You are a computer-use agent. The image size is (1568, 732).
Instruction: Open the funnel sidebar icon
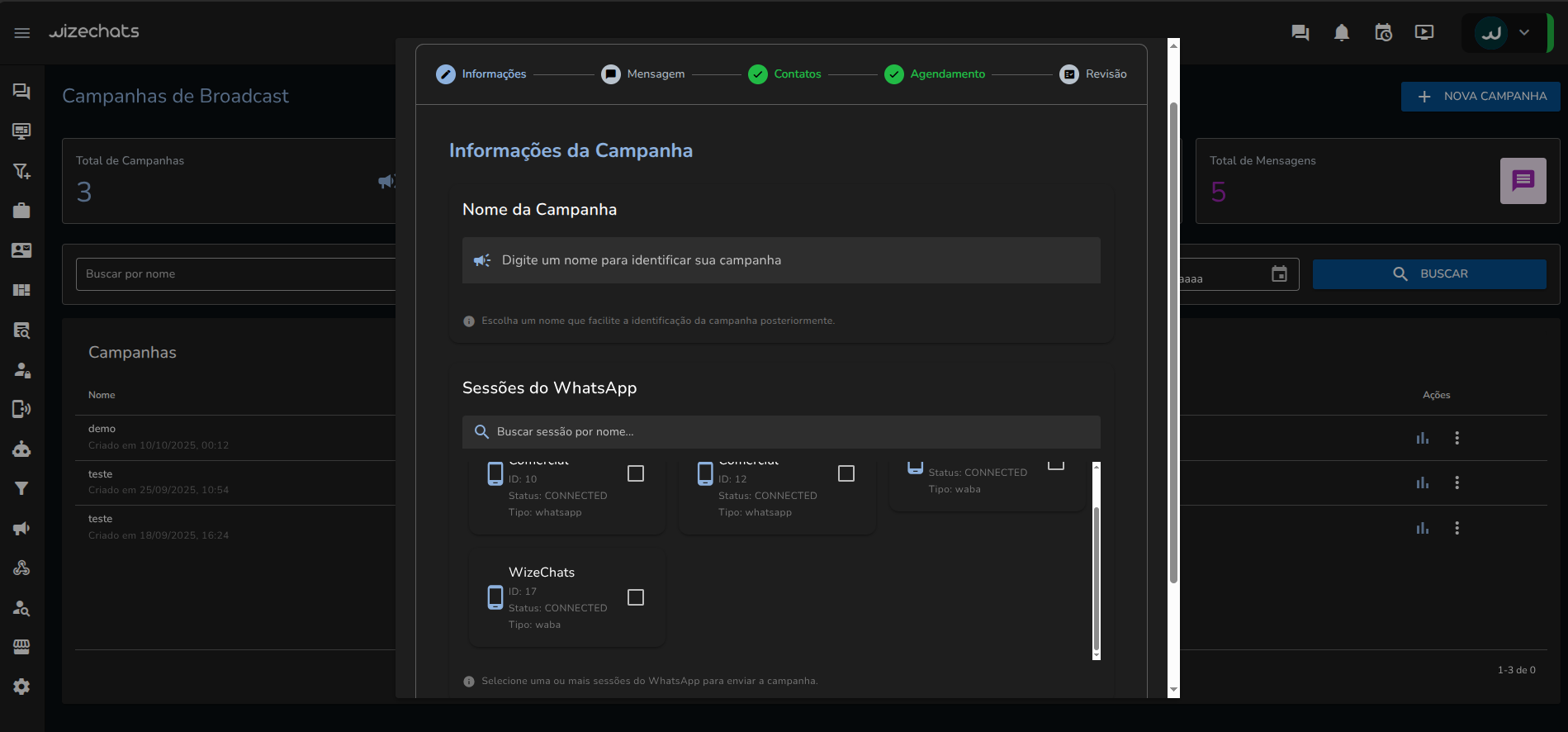click(21, 488)
